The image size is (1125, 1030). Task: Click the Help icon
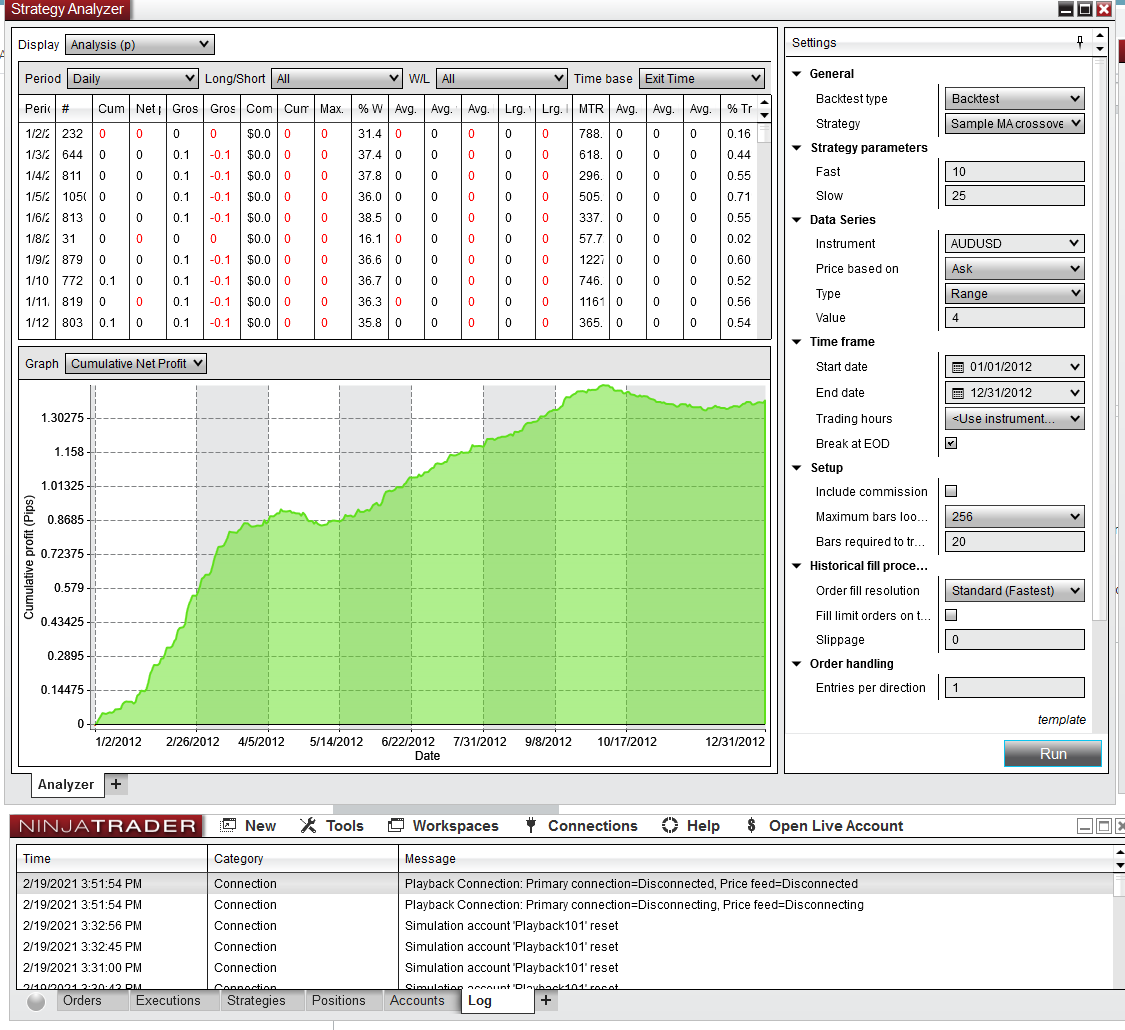coord(669,826)
